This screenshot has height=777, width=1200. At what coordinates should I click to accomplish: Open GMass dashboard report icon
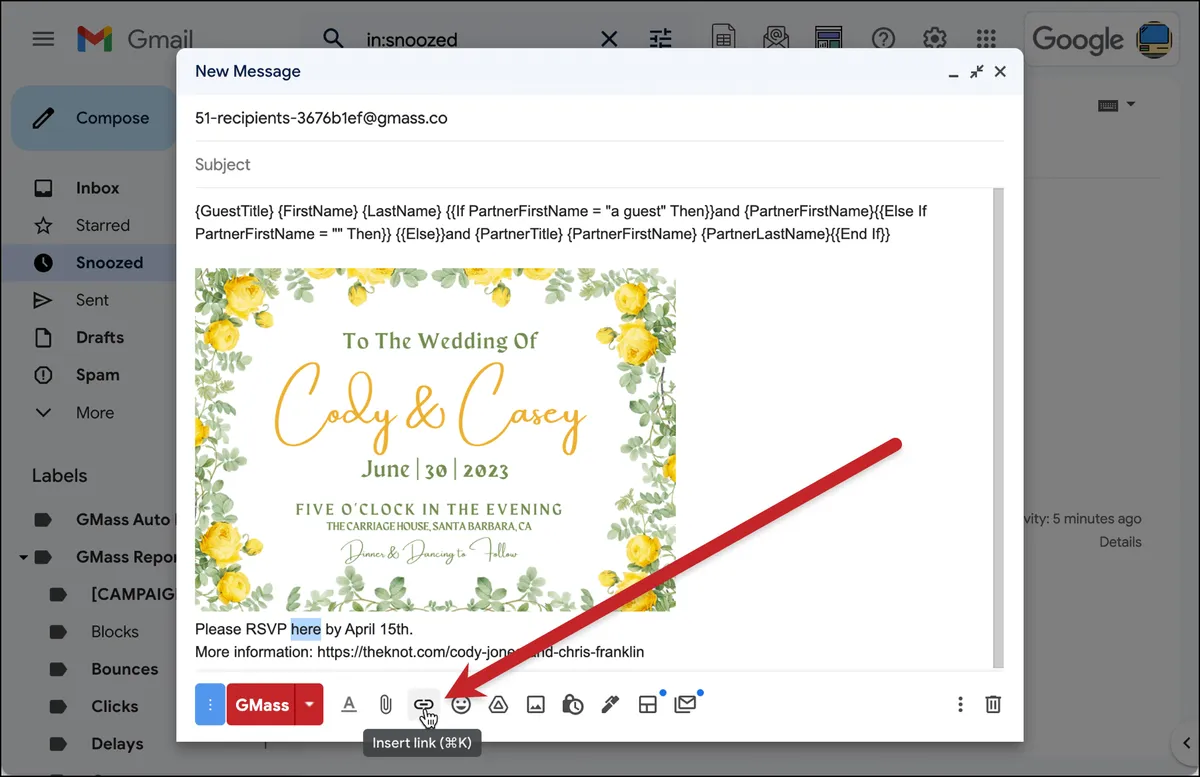coord(828,39)
